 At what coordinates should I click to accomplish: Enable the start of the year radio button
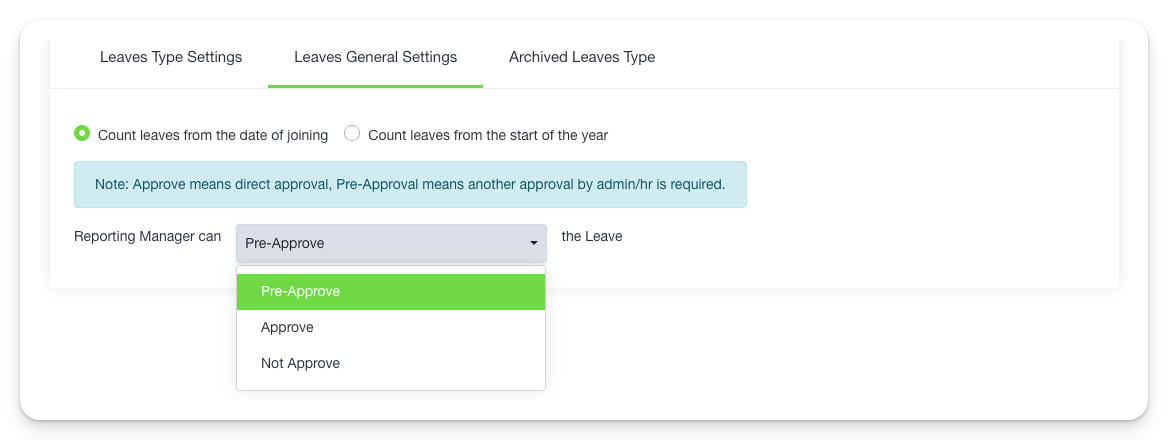352,134
